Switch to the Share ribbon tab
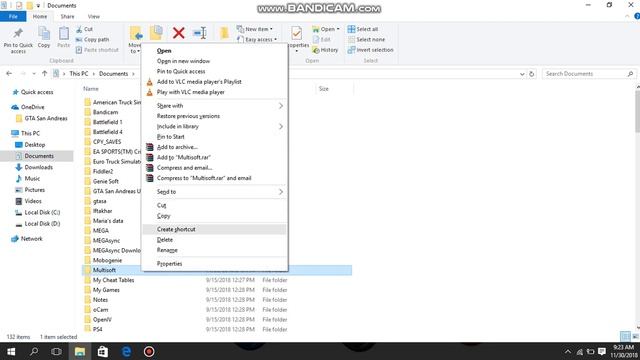Screen dimensions: 640x360 [67, 17]
